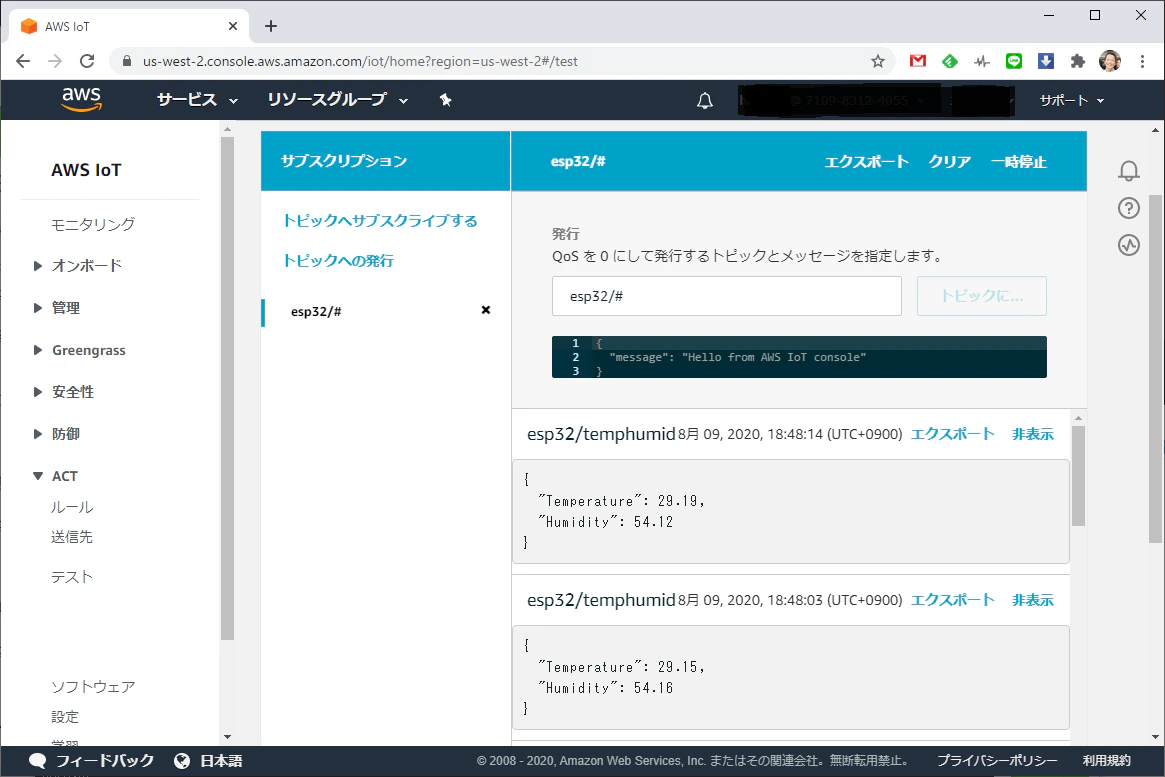
Task: Expand the 管理 sidebar section
Action: 57,308
